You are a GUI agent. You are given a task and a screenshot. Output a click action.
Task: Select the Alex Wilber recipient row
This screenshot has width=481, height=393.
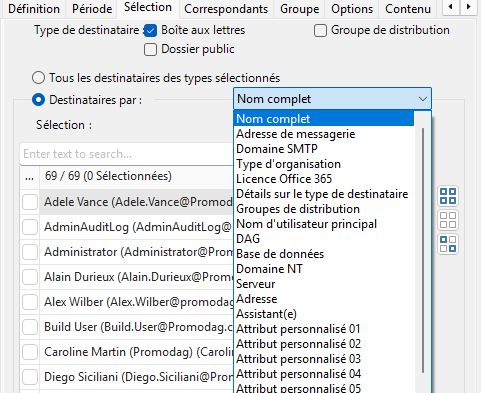[137, 302]
